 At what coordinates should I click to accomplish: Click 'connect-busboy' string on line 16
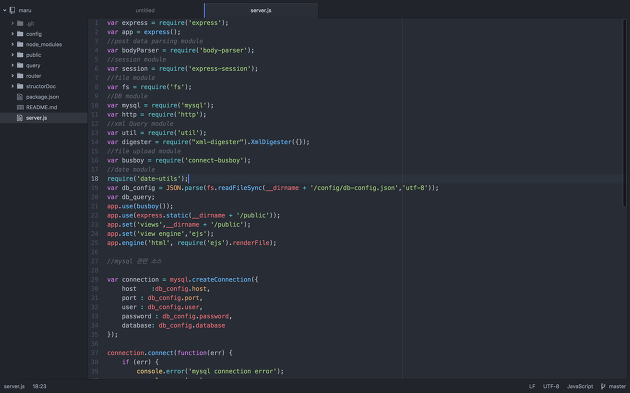(x=214, y=160)
